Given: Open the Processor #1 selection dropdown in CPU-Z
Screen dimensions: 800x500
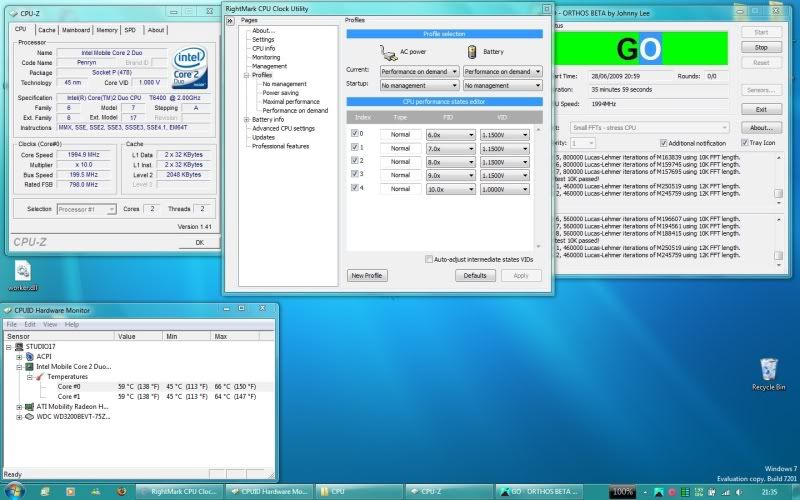Looking at the screenshot, I should [87, 209].
